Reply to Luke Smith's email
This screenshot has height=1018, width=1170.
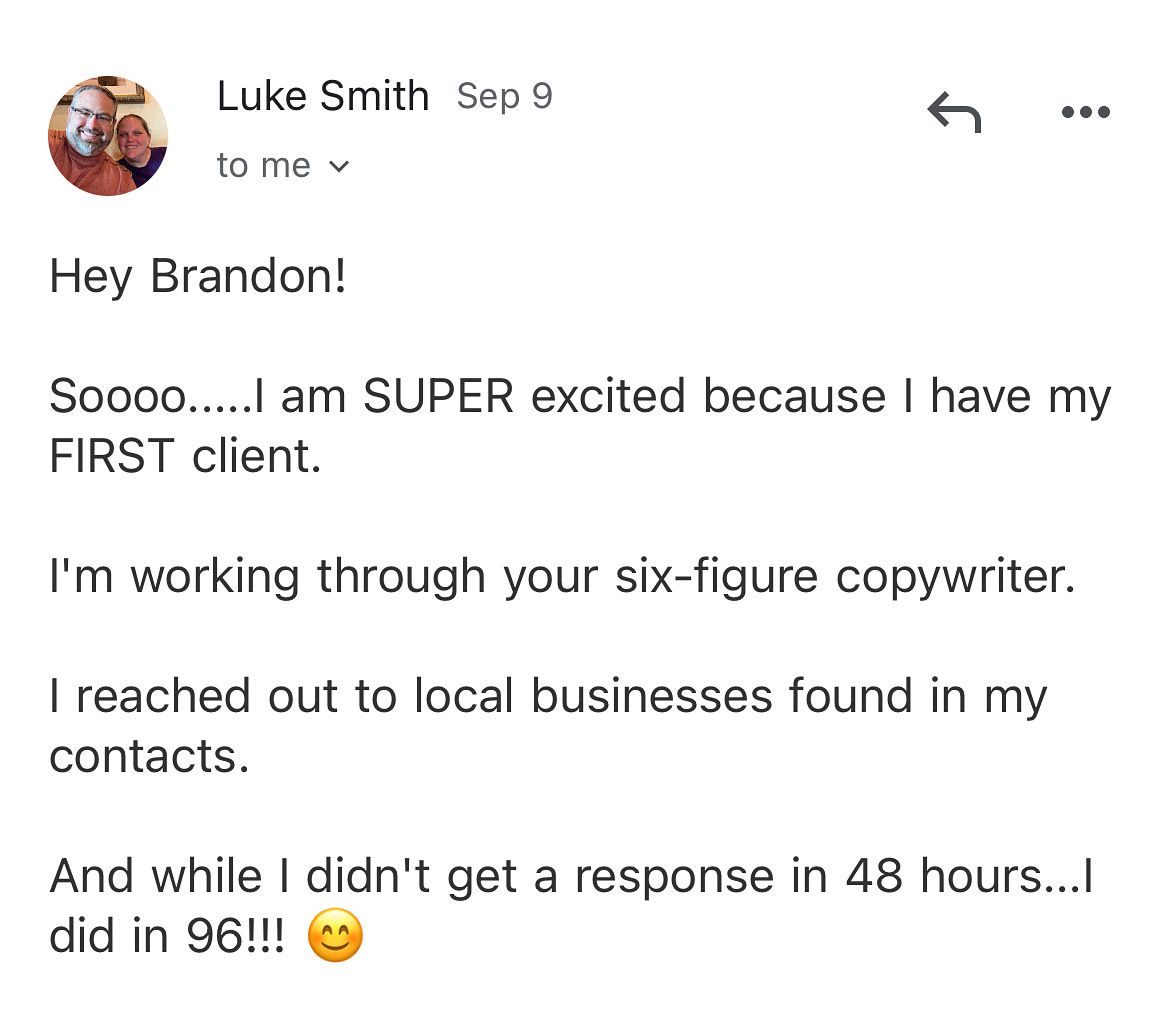click(x=954, y=112)
